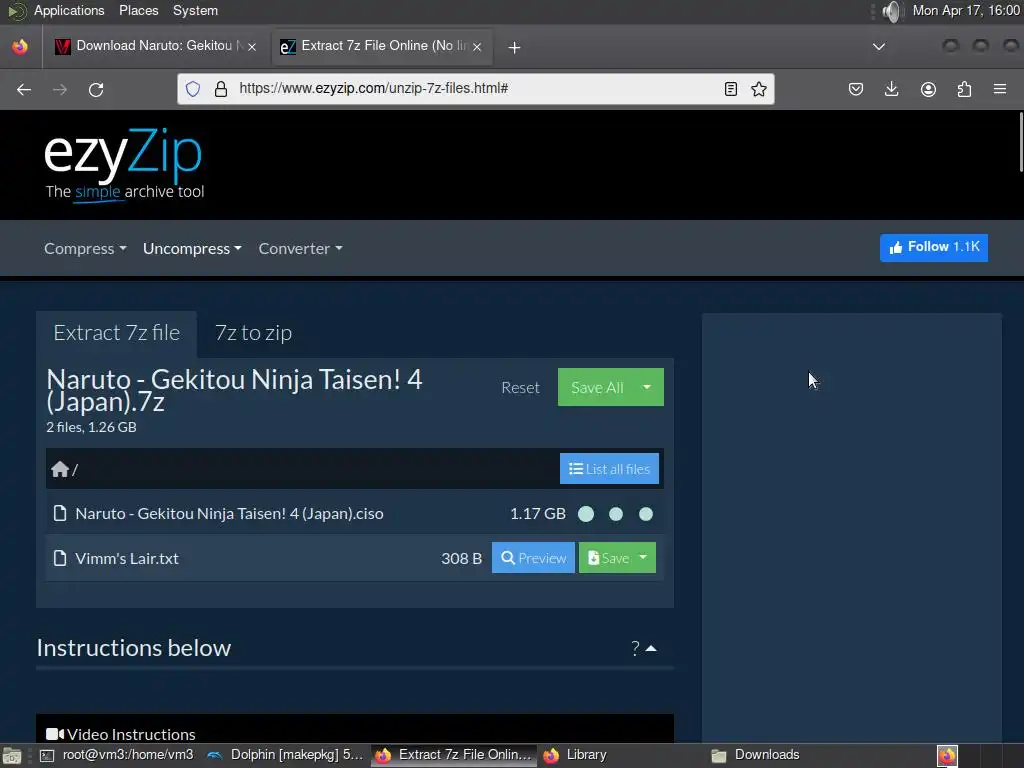This screenshot has height=768, width=1024.
Task: Open the Applications menu
Action: point(69,10)
